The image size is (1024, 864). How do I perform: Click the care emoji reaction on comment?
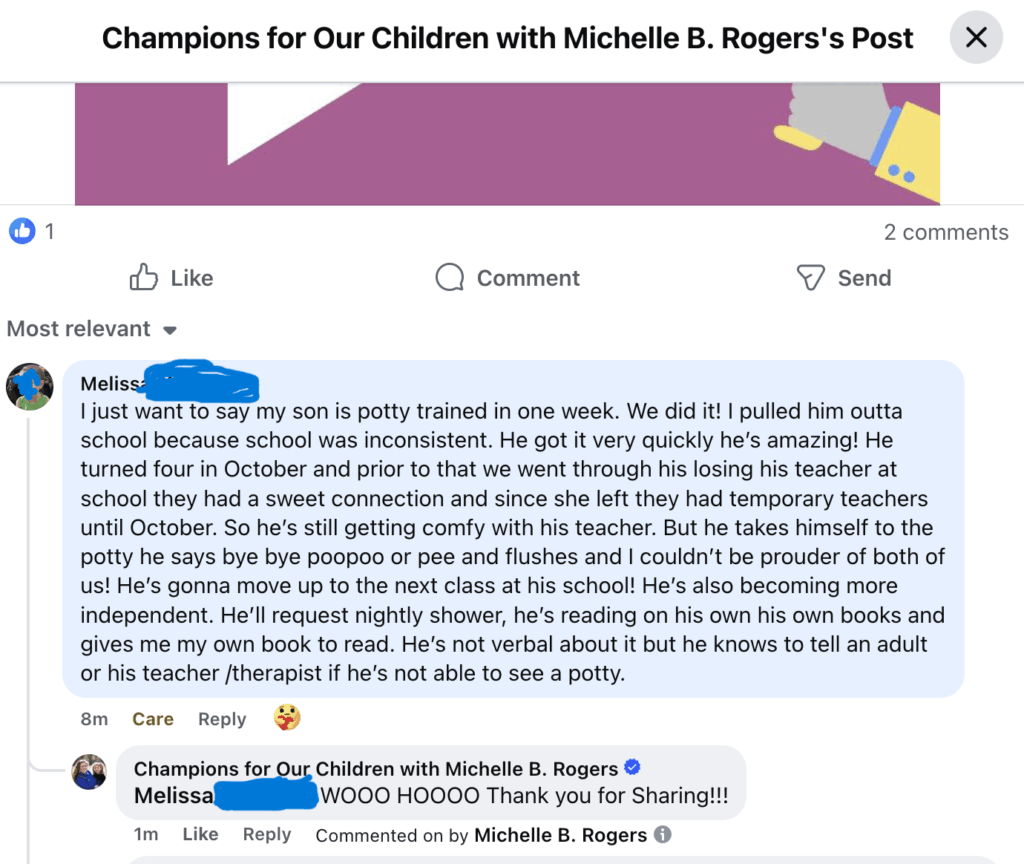pyautogui.click(x=287, y=717)
